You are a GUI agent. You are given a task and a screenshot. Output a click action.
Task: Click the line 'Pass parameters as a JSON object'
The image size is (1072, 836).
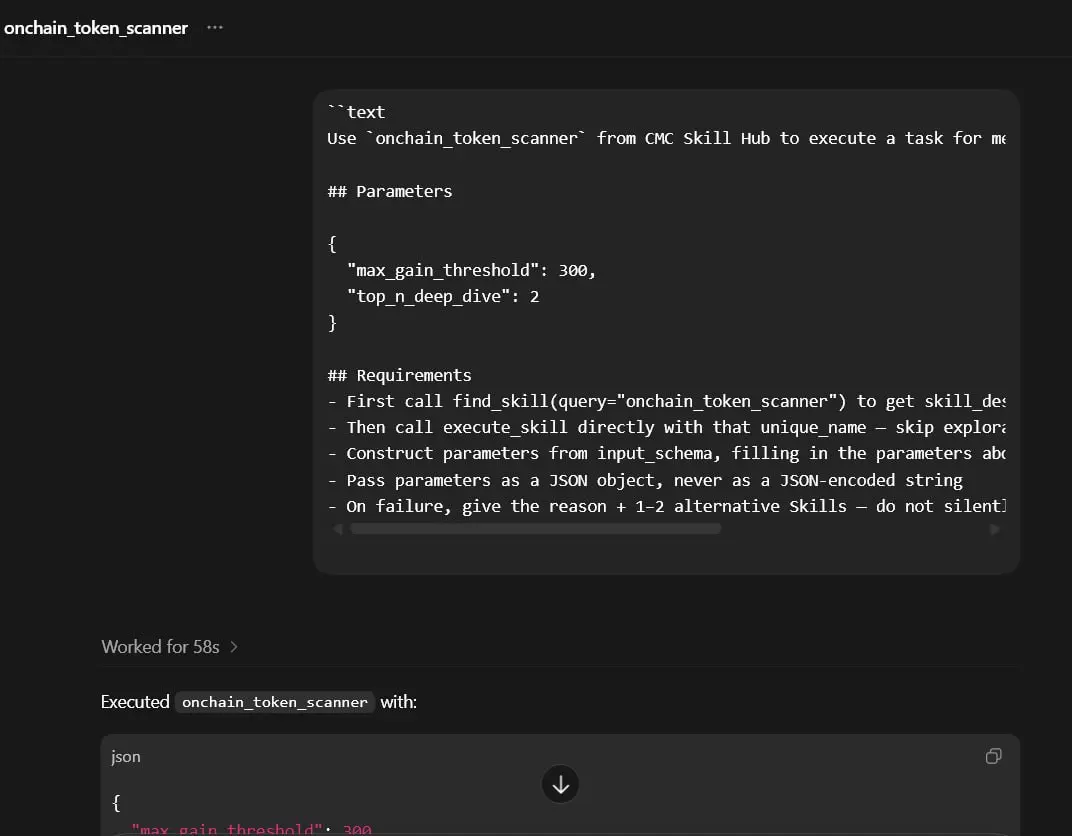pyautogui.click(x=645, y=481)
